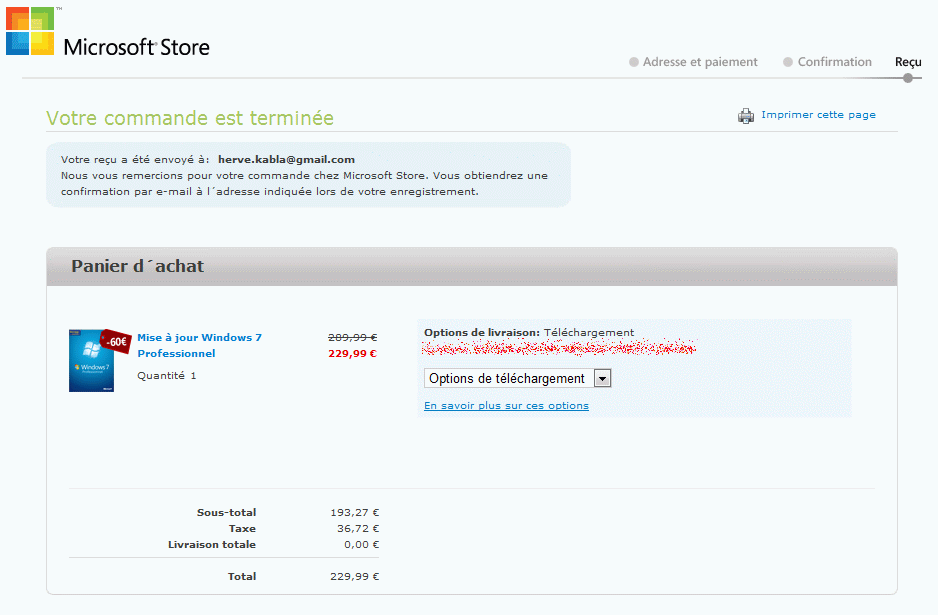
Task: Select the Adresse et paiement step
Action: tap(693, 62)
